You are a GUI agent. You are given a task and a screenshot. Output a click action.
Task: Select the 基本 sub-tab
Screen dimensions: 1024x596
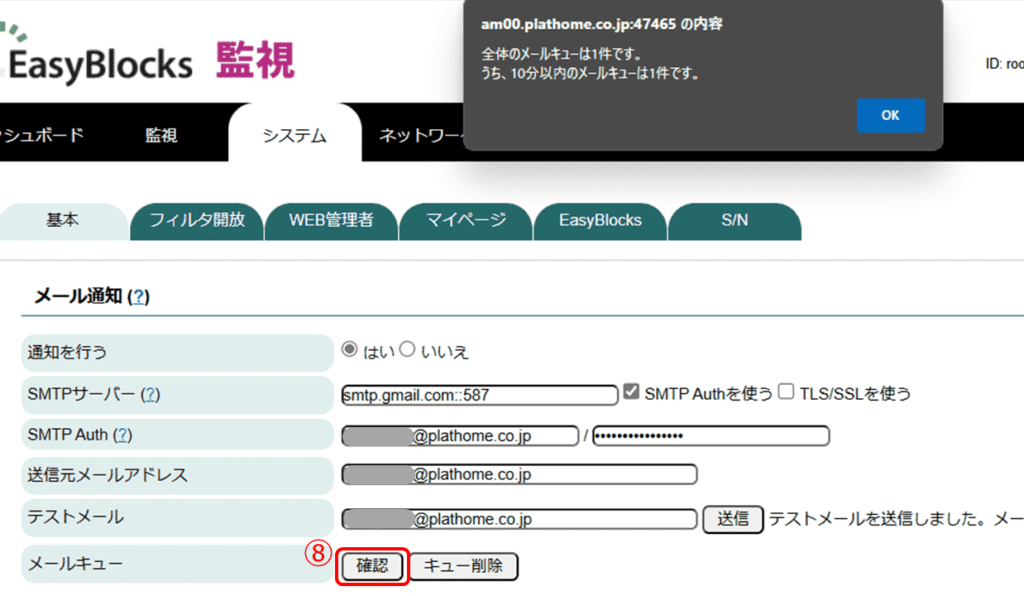pyautogui.click(x=64, y=222)
